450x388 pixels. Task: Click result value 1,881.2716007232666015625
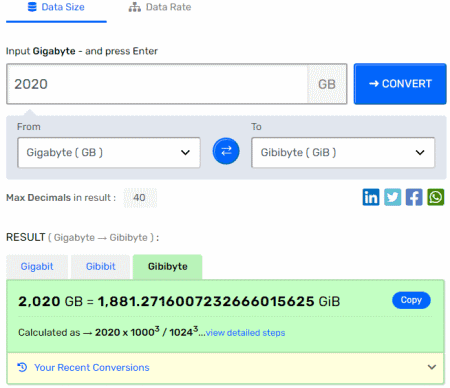(x=206, y=301)
